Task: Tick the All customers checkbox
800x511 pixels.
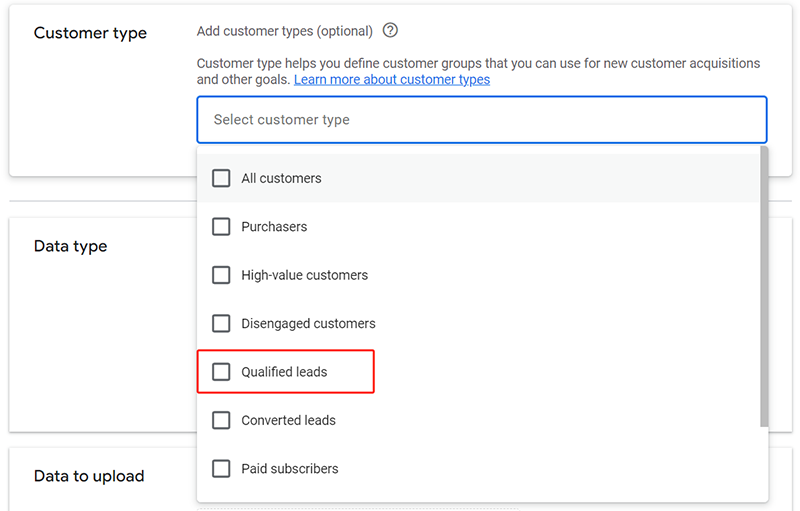Action: (221, 179)
